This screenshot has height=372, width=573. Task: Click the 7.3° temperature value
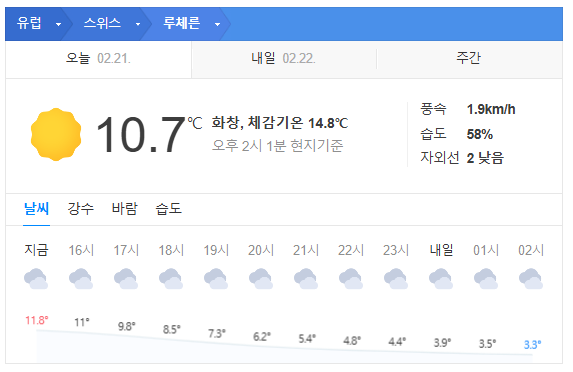pos(217,333)
